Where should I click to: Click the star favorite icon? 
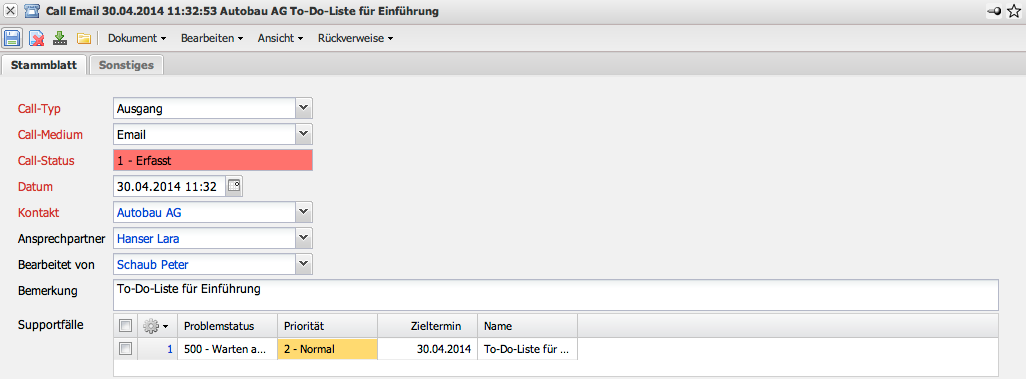point(1014,12)
